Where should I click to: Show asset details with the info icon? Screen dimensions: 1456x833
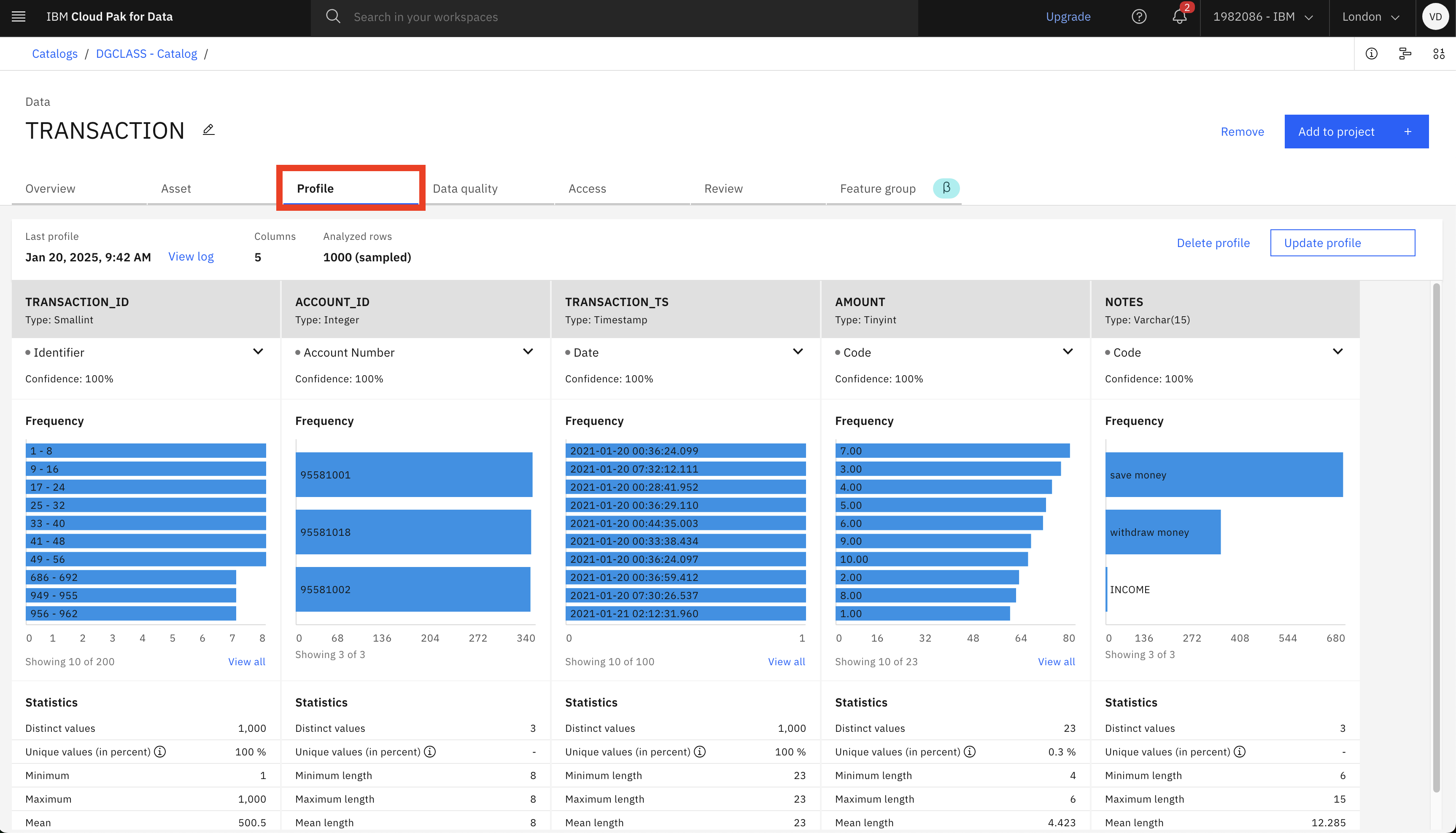pos(1371,53)
